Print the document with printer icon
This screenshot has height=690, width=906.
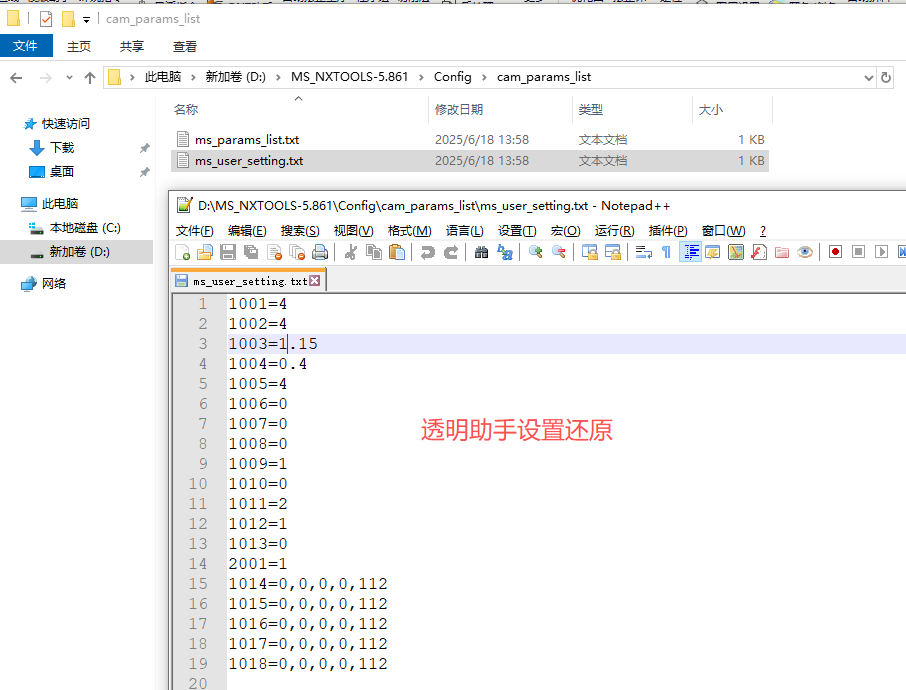click(x=320, y=252)
